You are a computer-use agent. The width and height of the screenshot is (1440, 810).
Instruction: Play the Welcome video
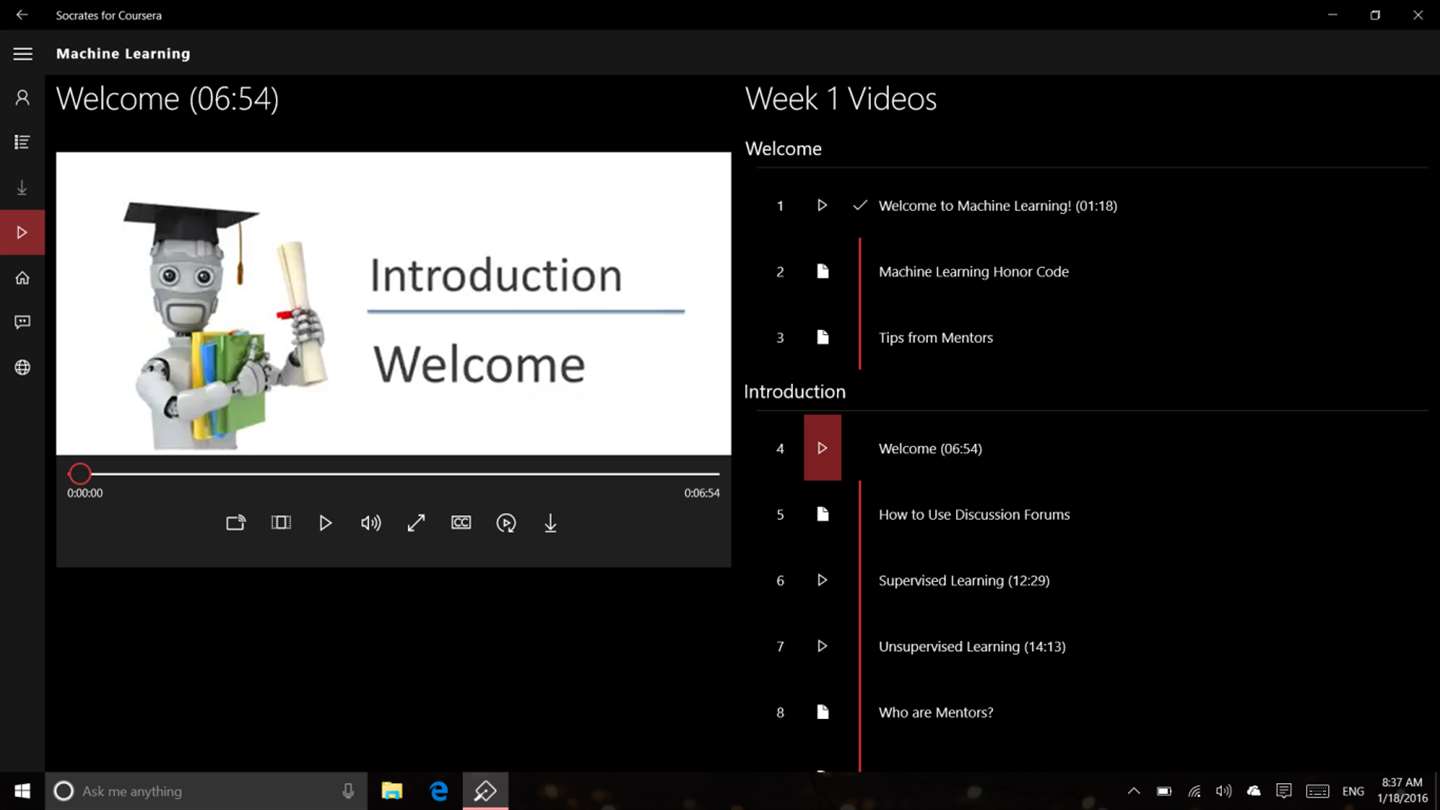pyautogui.click(x=325, y=523)
